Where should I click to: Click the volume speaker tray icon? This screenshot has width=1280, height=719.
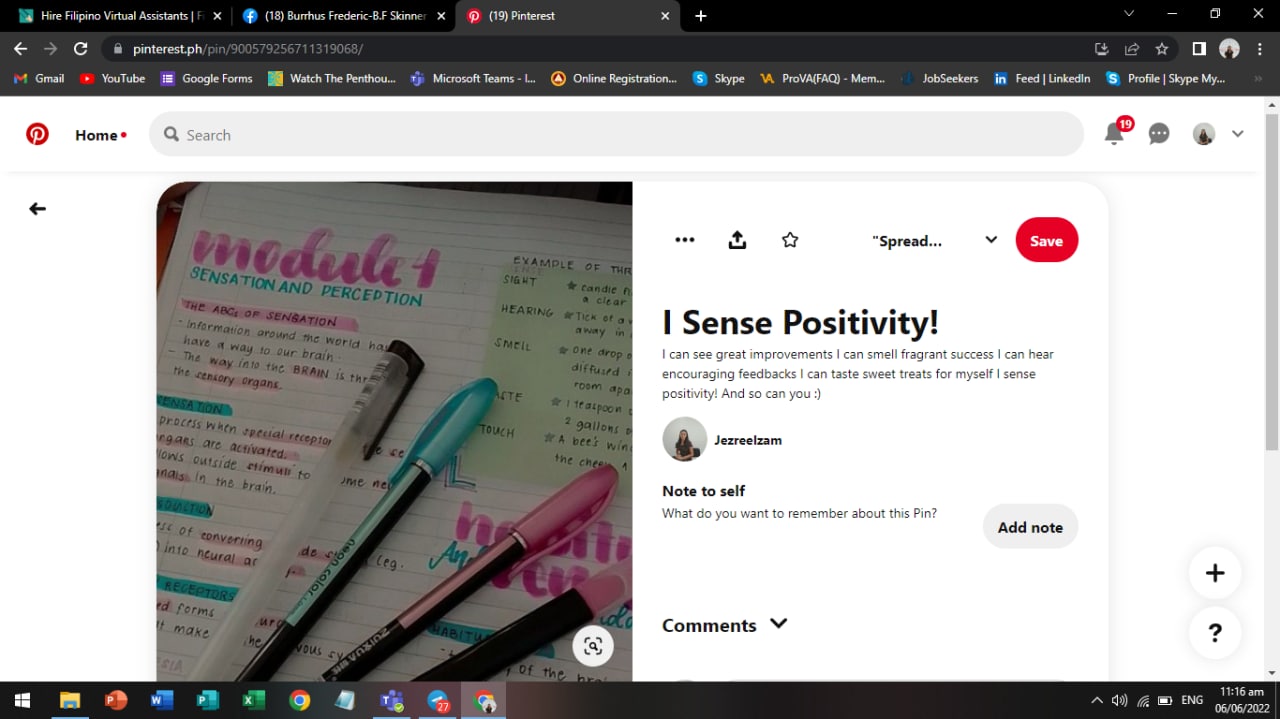(x=1119, y=701)
